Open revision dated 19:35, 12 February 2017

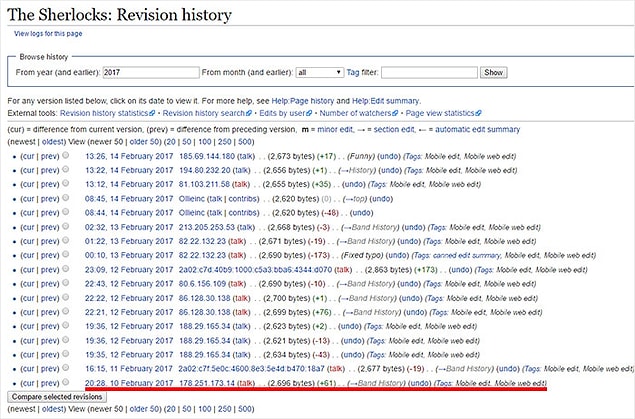pyautogui.click(x=129, y=355)
